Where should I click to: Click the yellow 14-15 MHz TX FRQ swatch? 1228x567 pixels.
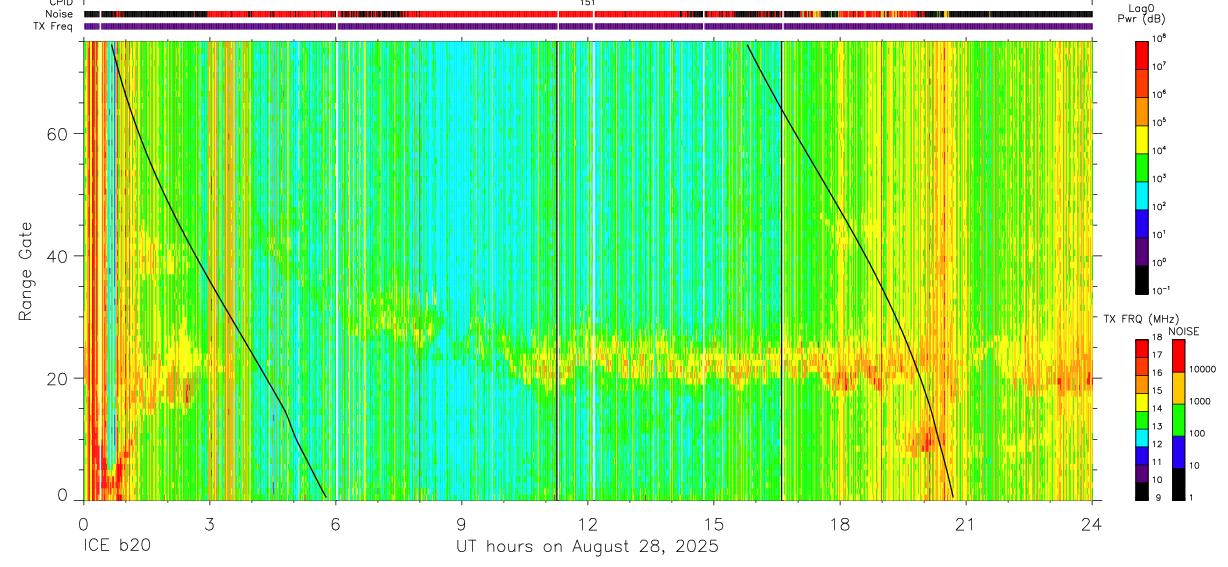pos(1142,402)
